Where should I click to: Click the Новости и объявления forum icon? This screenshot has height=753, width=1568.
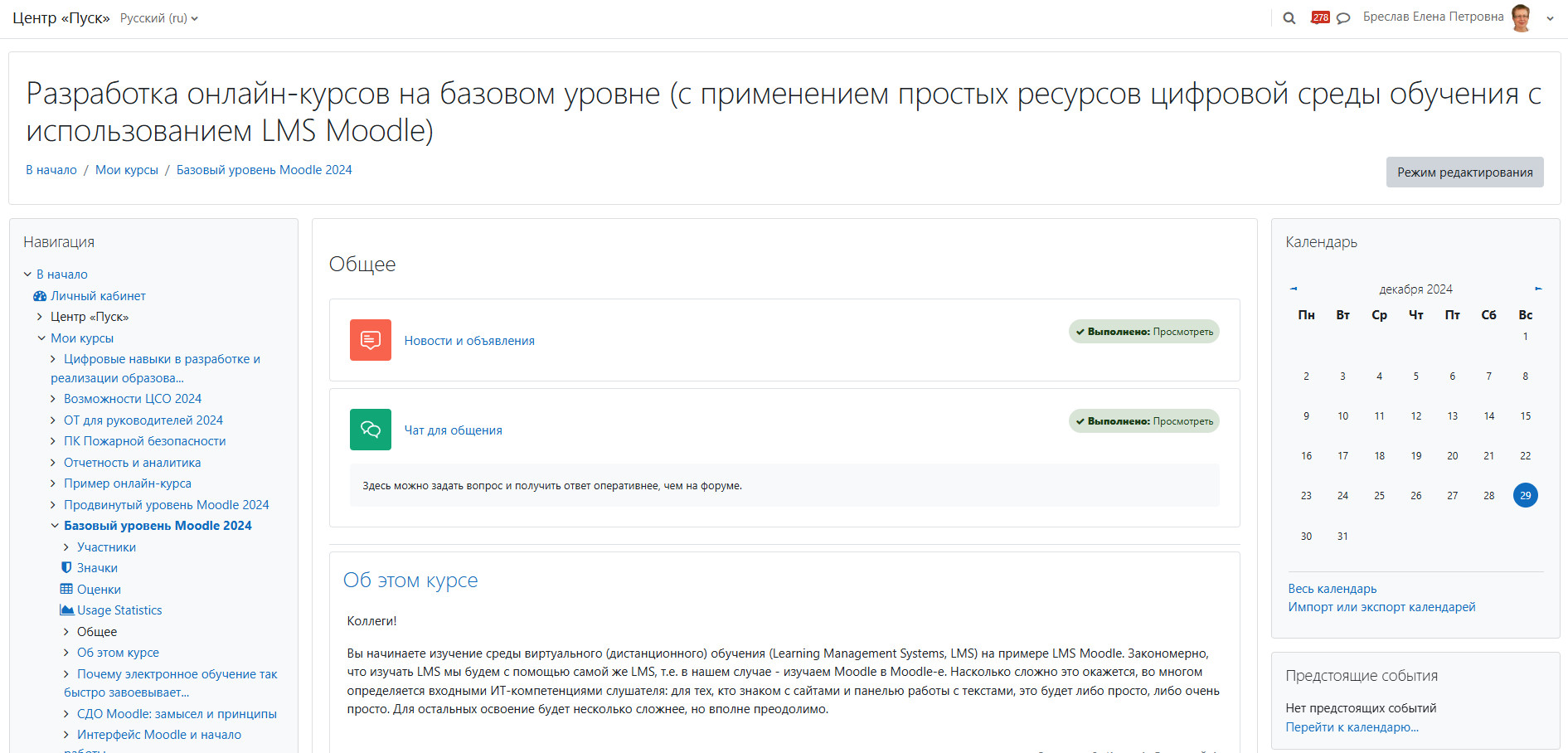tap(371, 340)
